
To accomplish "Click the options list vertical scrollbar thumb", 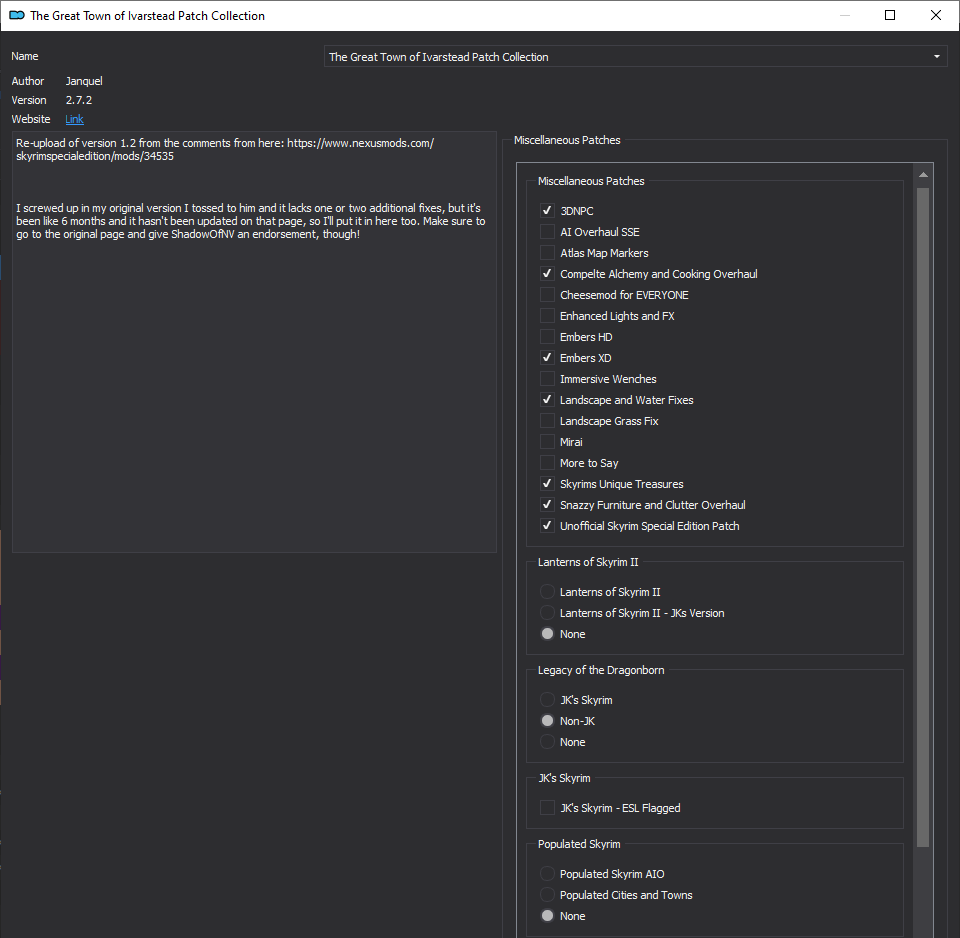I will [x=923, y=517].
